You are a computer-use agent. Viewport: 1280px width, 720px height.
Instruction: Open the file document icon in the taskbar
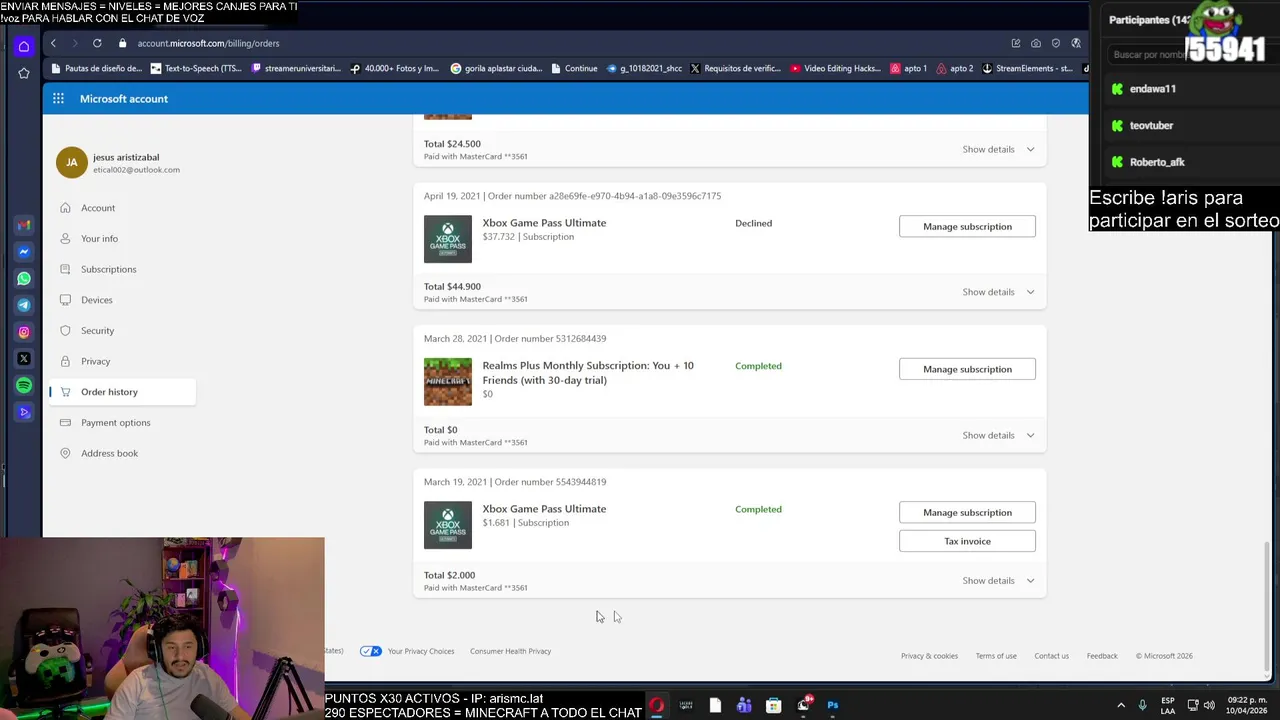715,705
